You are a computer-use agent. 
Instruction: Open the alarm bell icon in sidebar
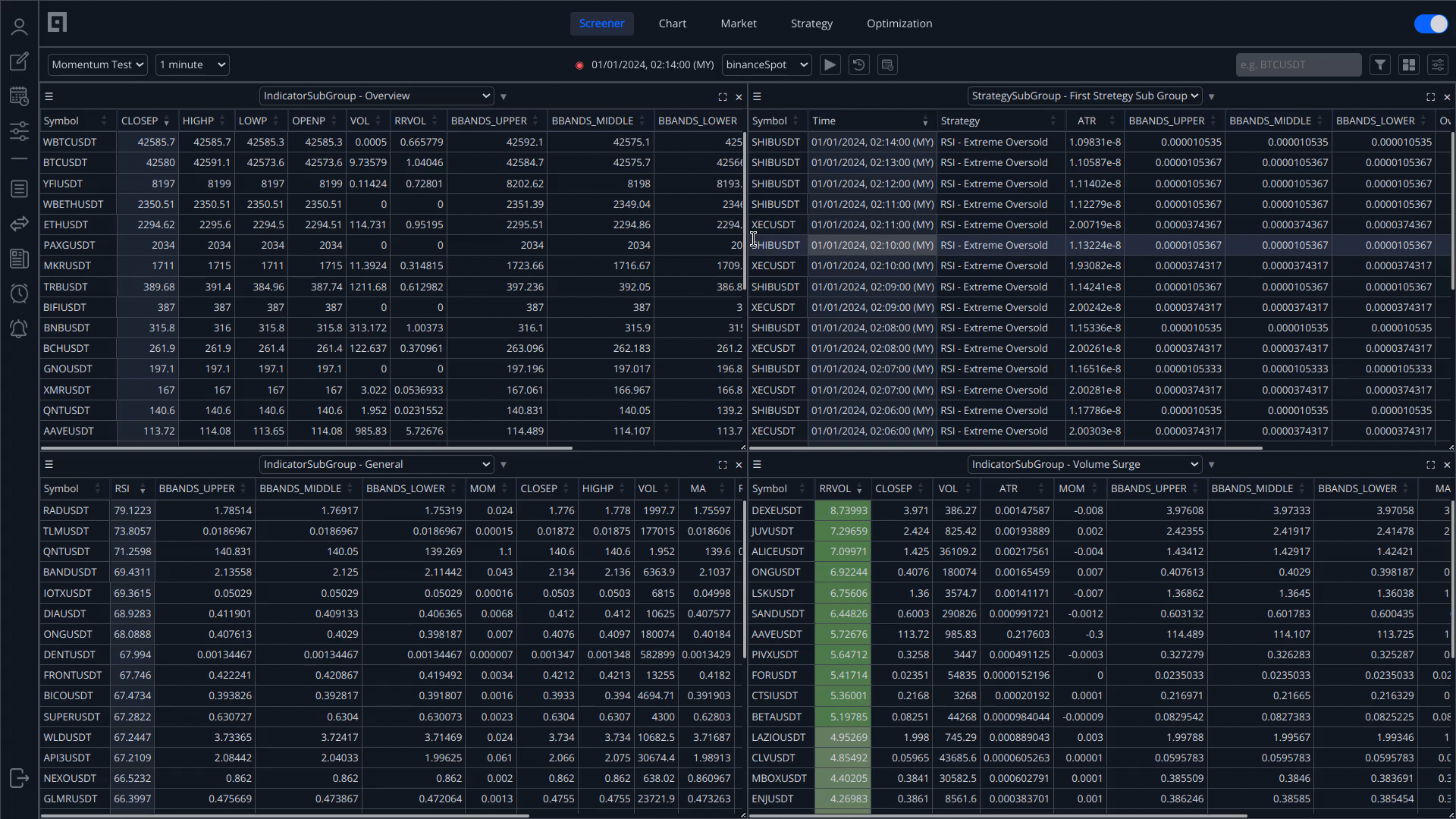coord(19,328)
